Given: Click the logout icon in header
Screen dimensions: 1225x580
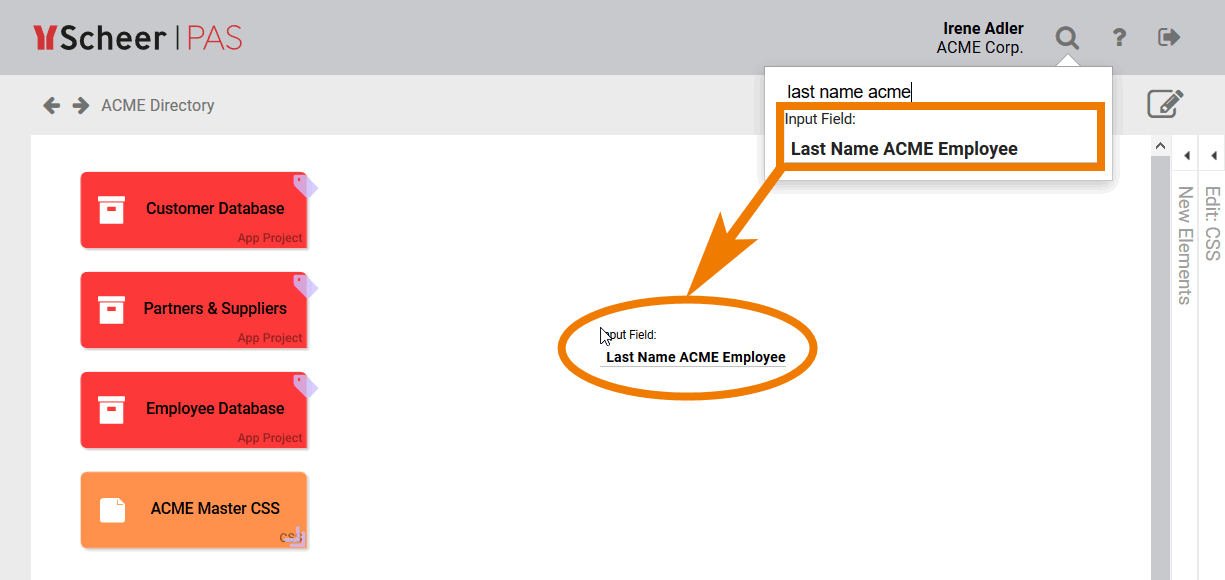Looking at the screenshot, I should (1169, 37).
